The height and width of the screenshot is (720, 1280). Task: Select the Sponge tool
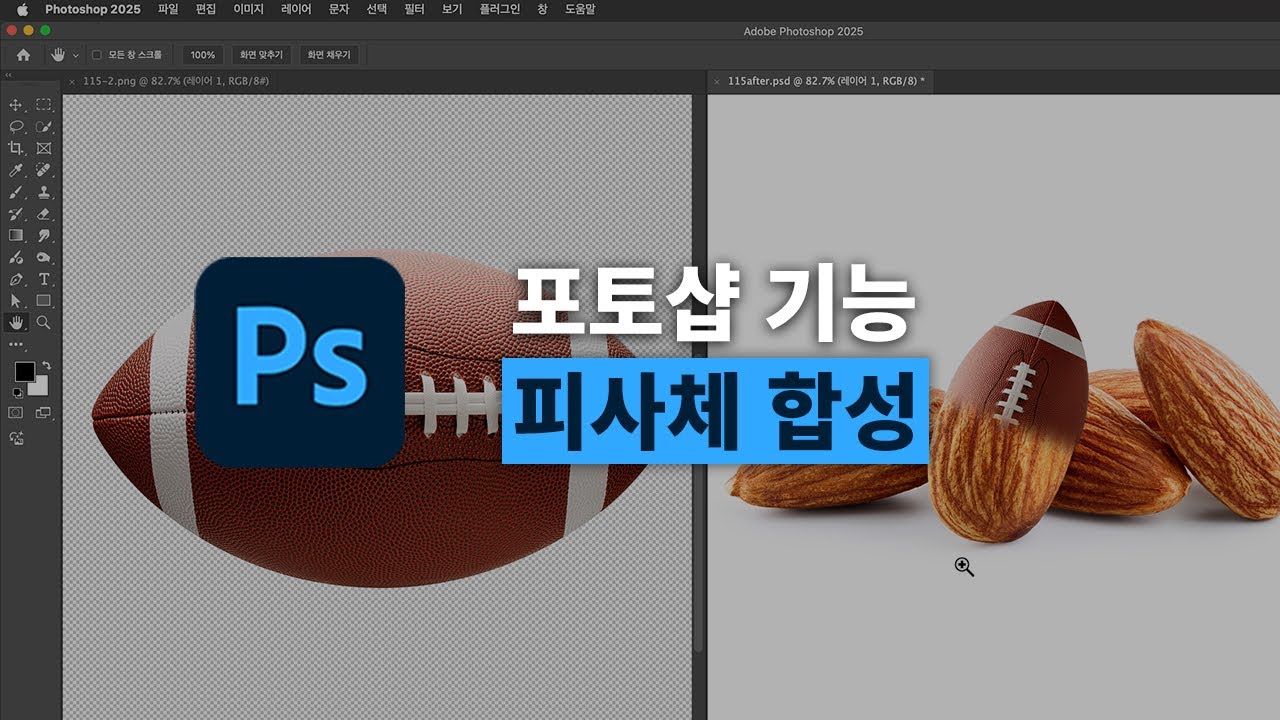[x=44, y=258]
